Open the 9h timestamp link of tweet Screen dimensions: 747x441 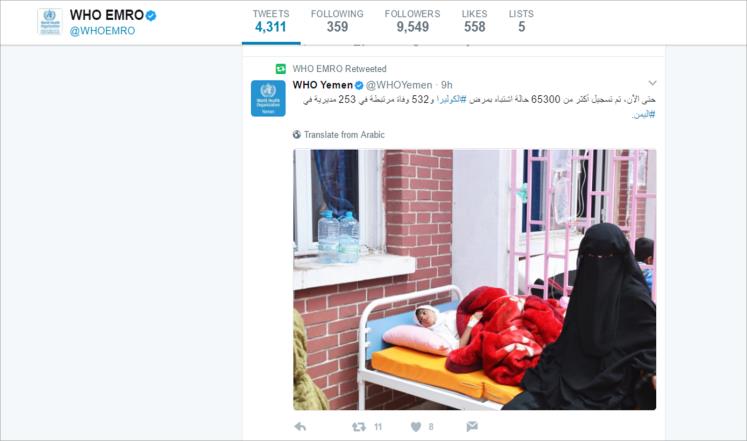click(446, 85)
